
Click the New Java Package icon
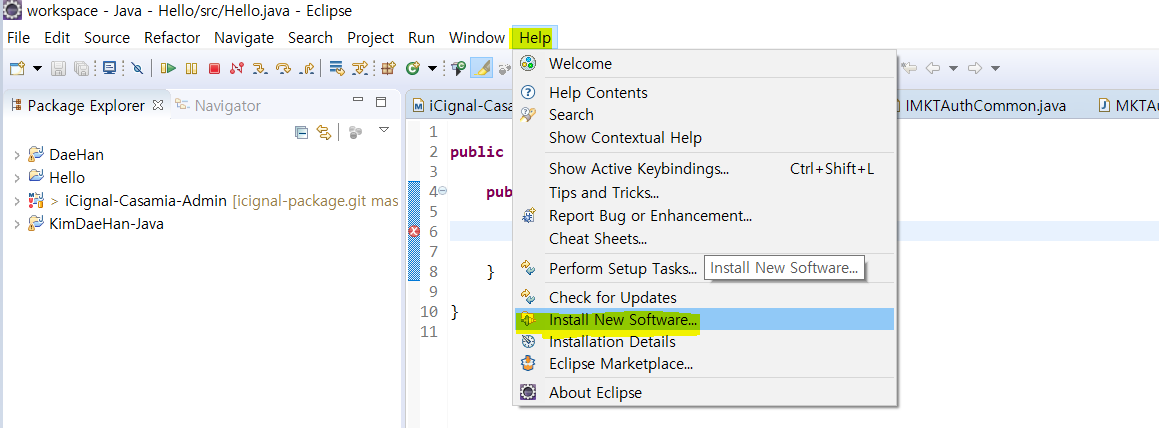389,68
